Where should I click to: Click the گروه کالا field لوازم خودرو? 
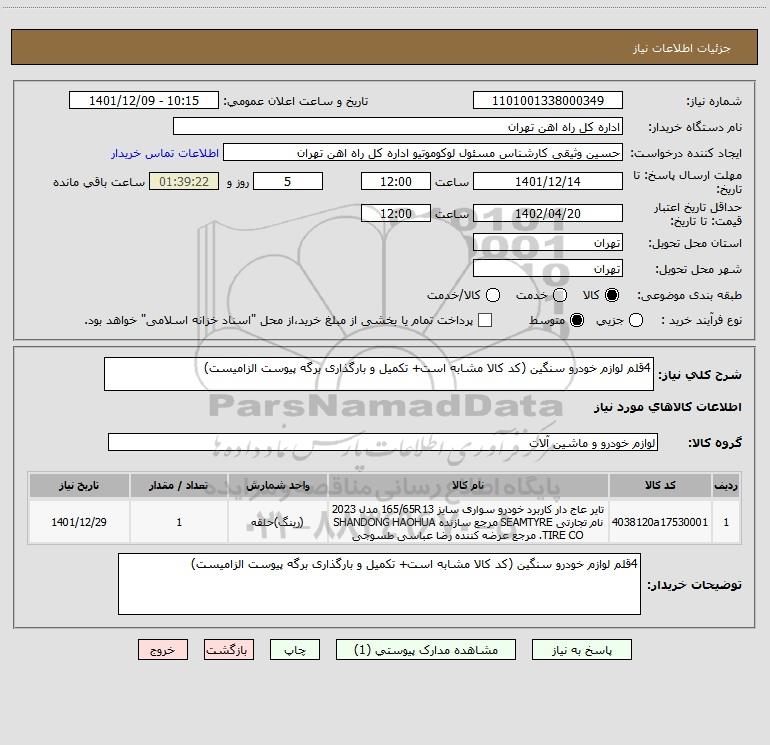pyautogui.click(x=383, y=442)
